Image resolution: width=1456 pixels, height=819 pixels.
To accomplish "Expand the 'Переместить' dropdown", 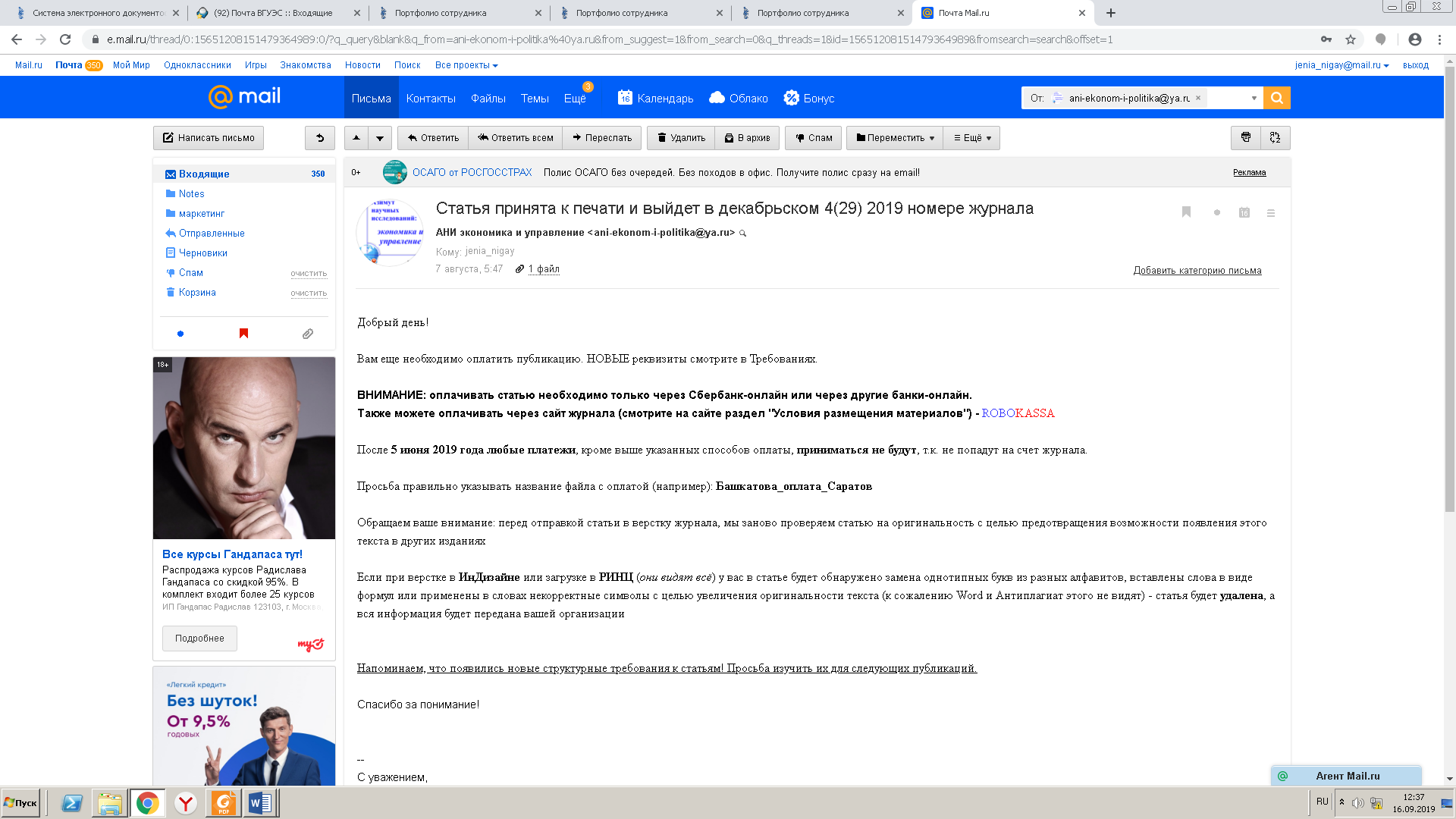I will click(895, 138).
